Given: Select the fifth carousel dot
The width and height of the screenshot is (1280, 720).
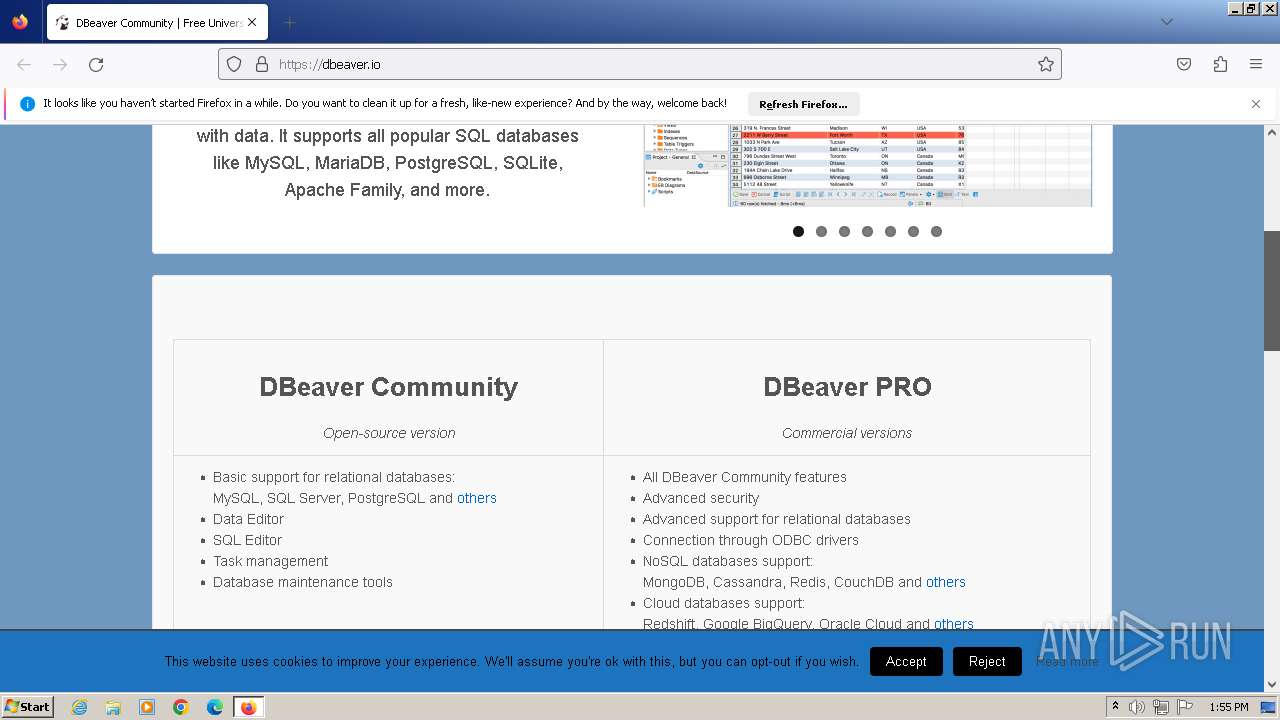Looking at the screenshot, I should point(890,231).
